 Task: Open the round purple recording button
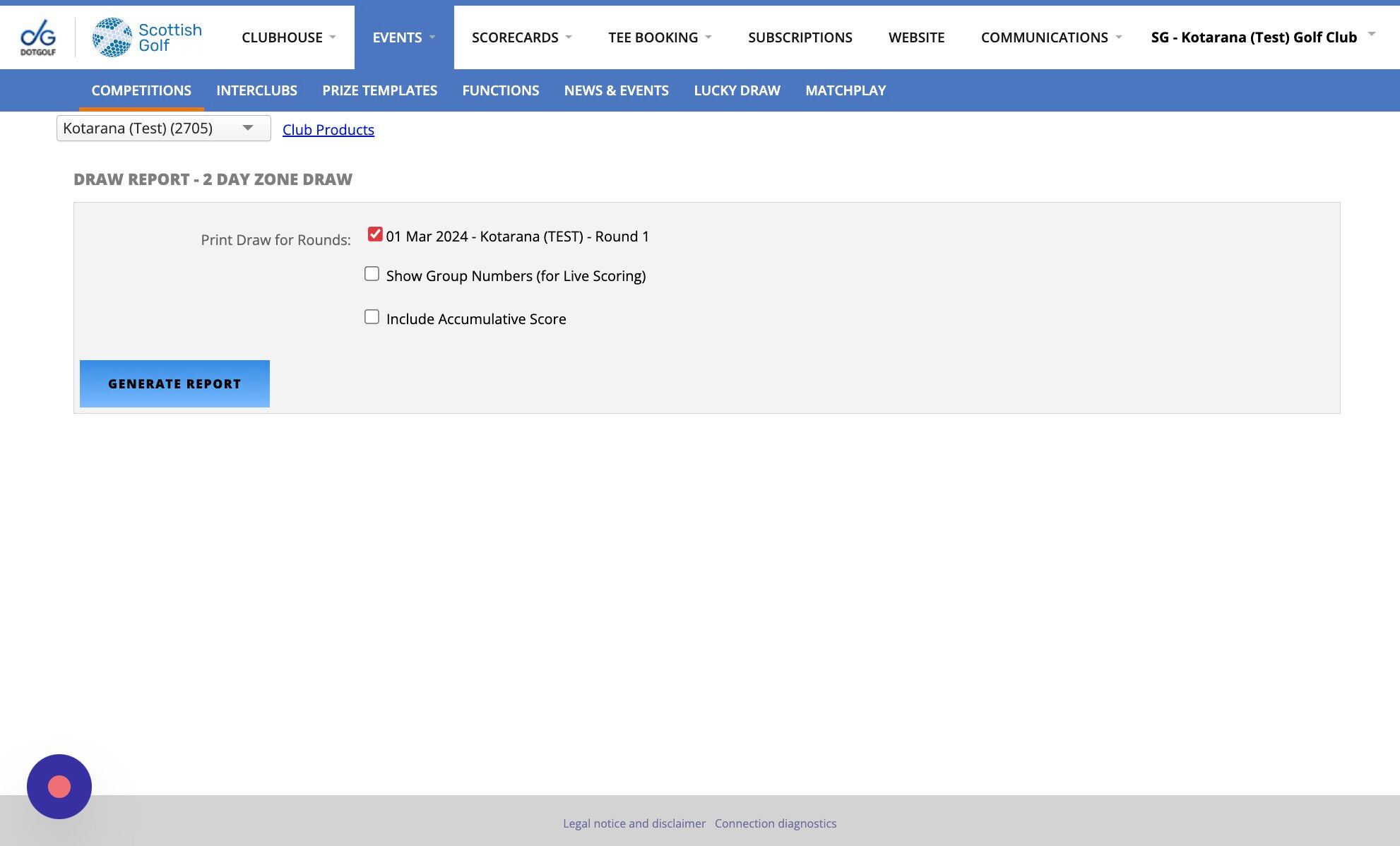pyautogui.click(x=59, y=786)
